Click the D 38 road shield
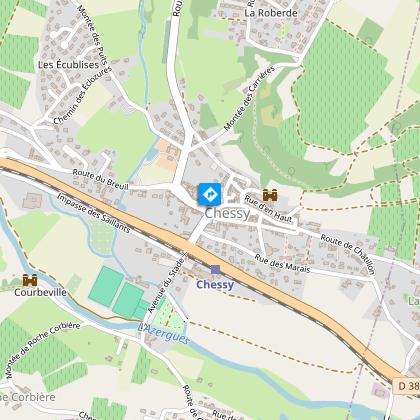This screenshot has height=420, width=420. (x=406, y=386)
